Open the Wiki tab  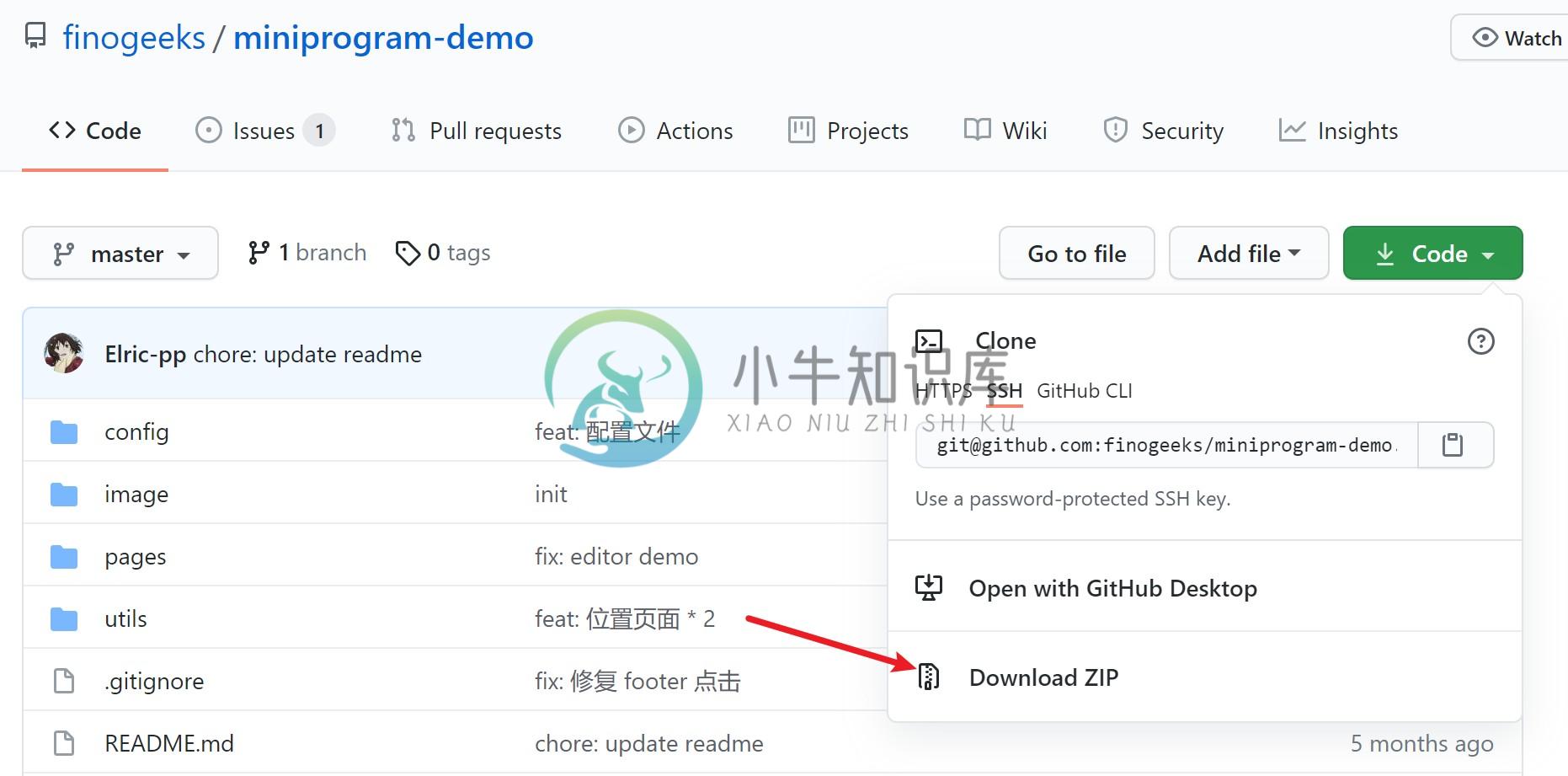(1005, 131)
